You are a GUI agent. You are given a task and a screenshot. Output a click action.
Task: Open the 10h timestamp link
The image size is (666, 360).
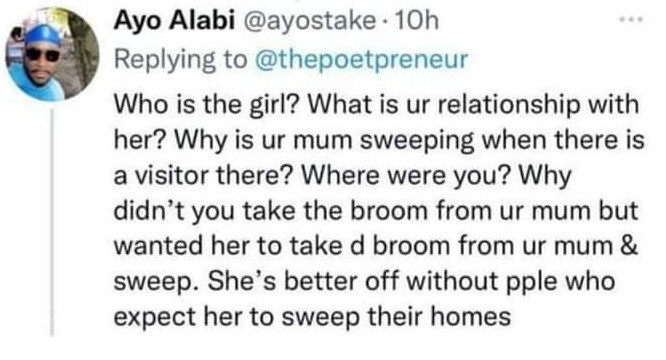click(416, 20)
